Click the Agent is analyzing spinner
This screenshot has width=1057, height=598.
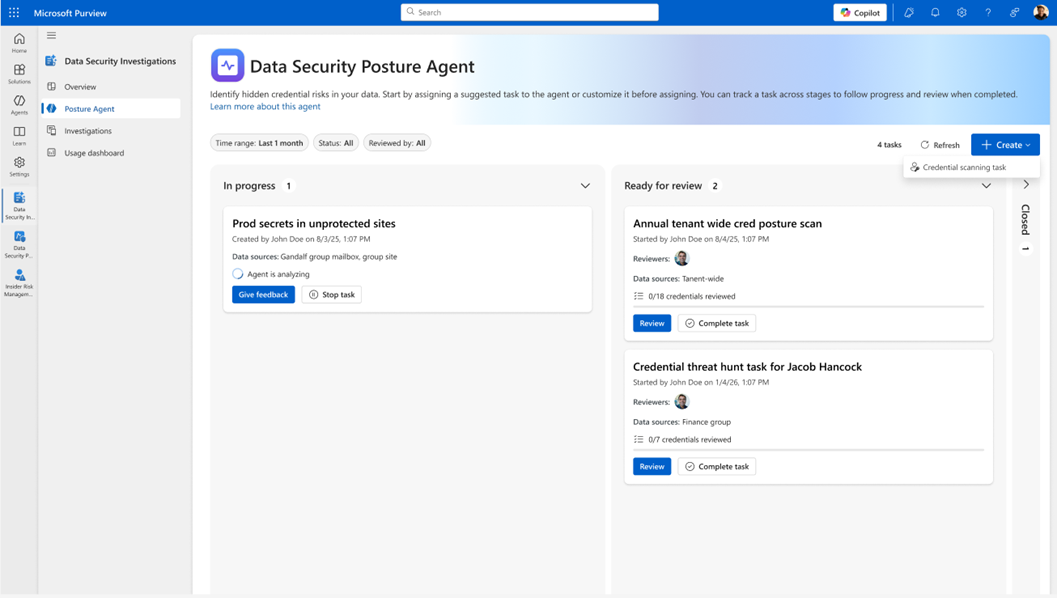click(237, 274)
